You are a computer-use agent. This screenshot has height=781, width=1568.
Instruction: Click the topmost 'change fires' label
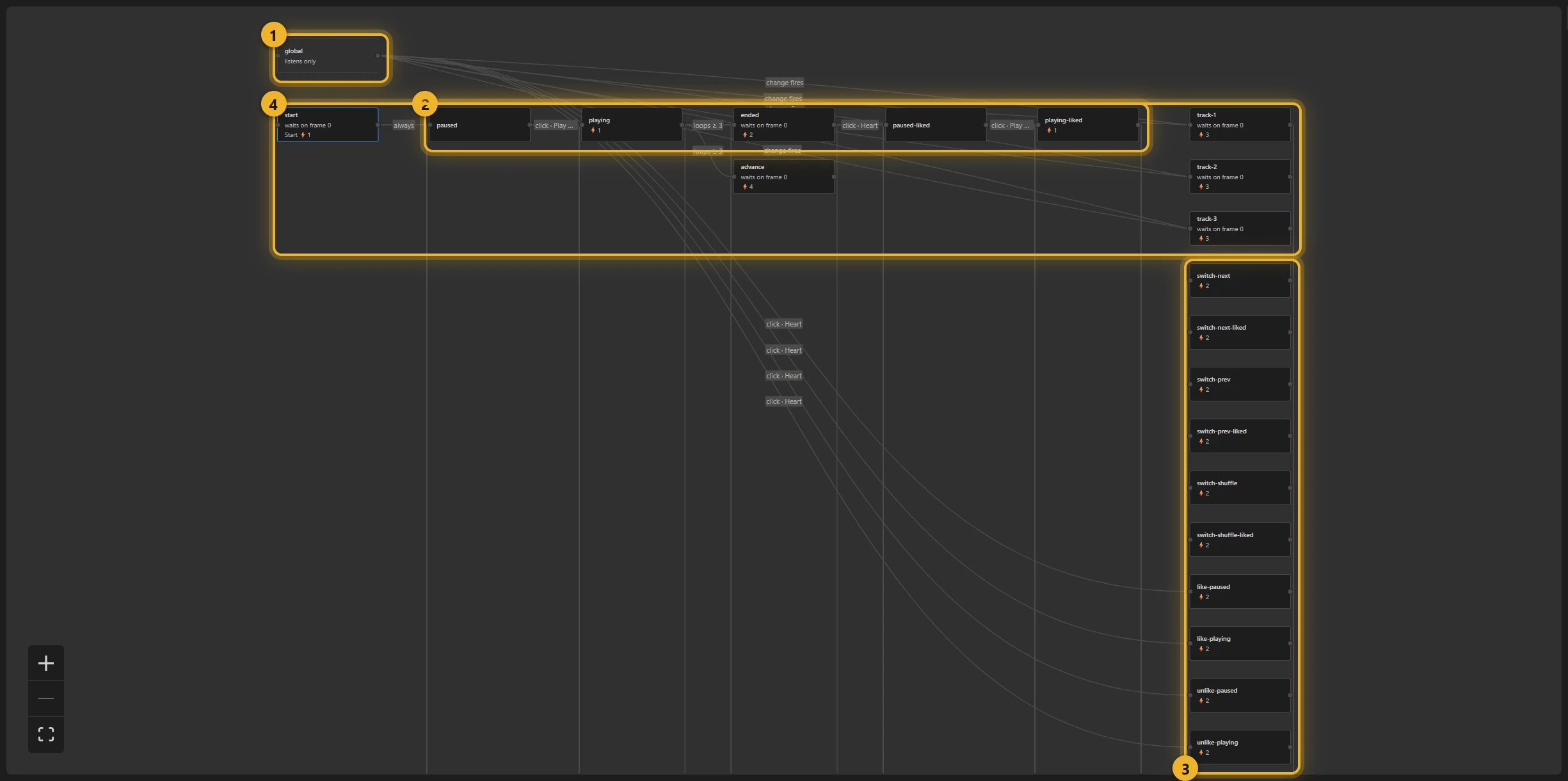pos(785,83)
